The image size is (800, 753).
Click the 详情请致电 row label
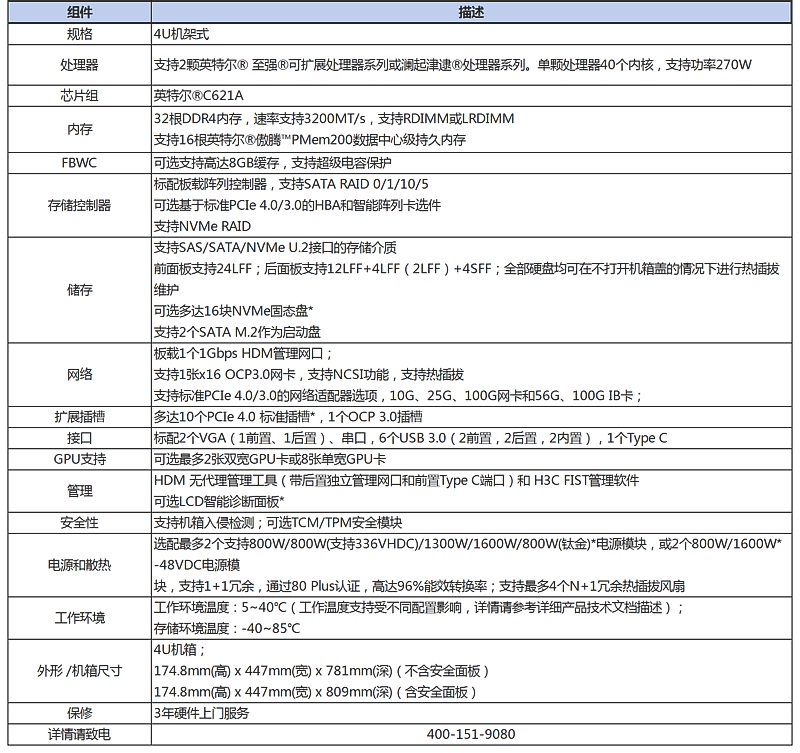80,734
